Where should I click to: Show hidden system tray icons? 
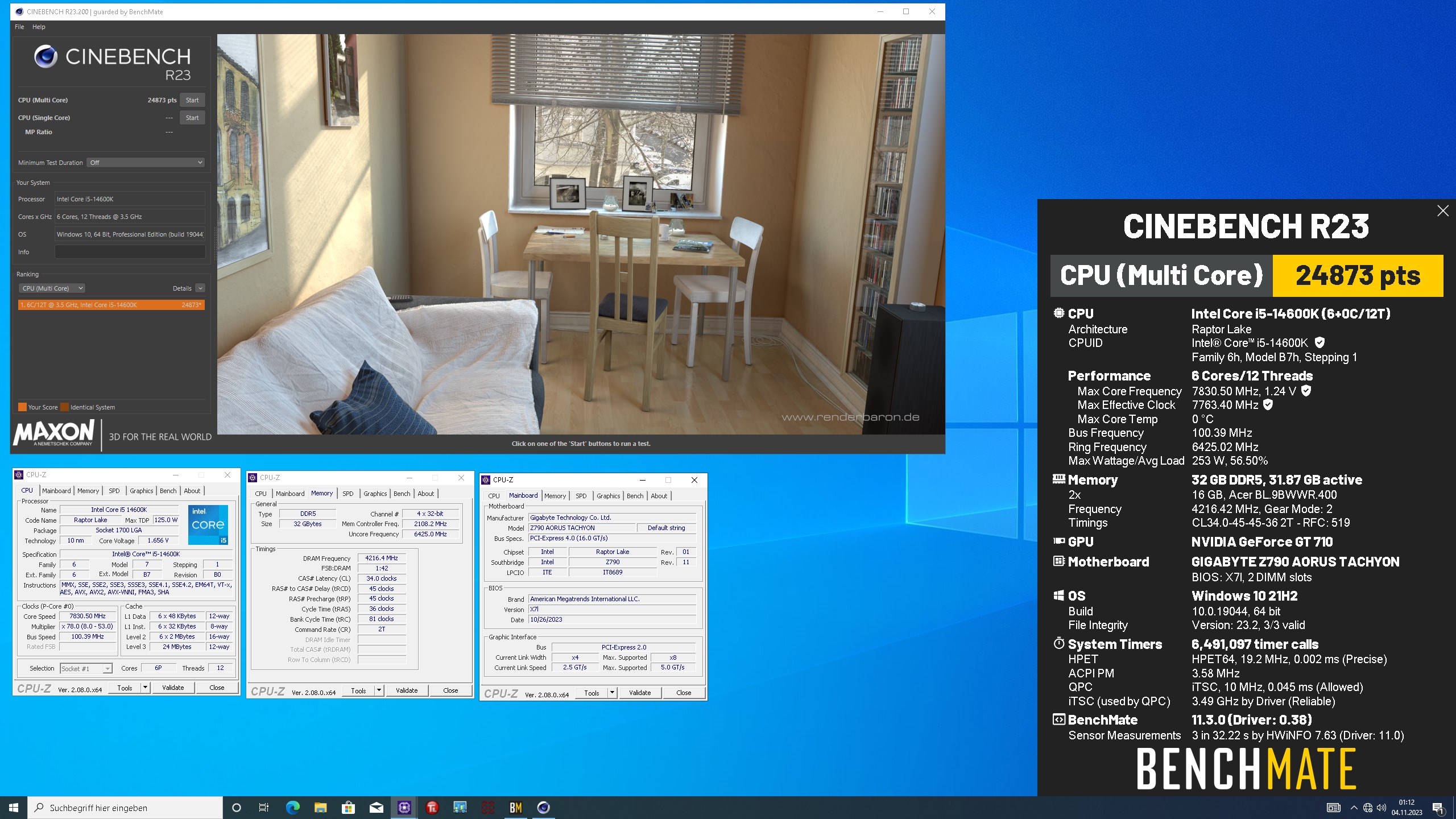1354,808
